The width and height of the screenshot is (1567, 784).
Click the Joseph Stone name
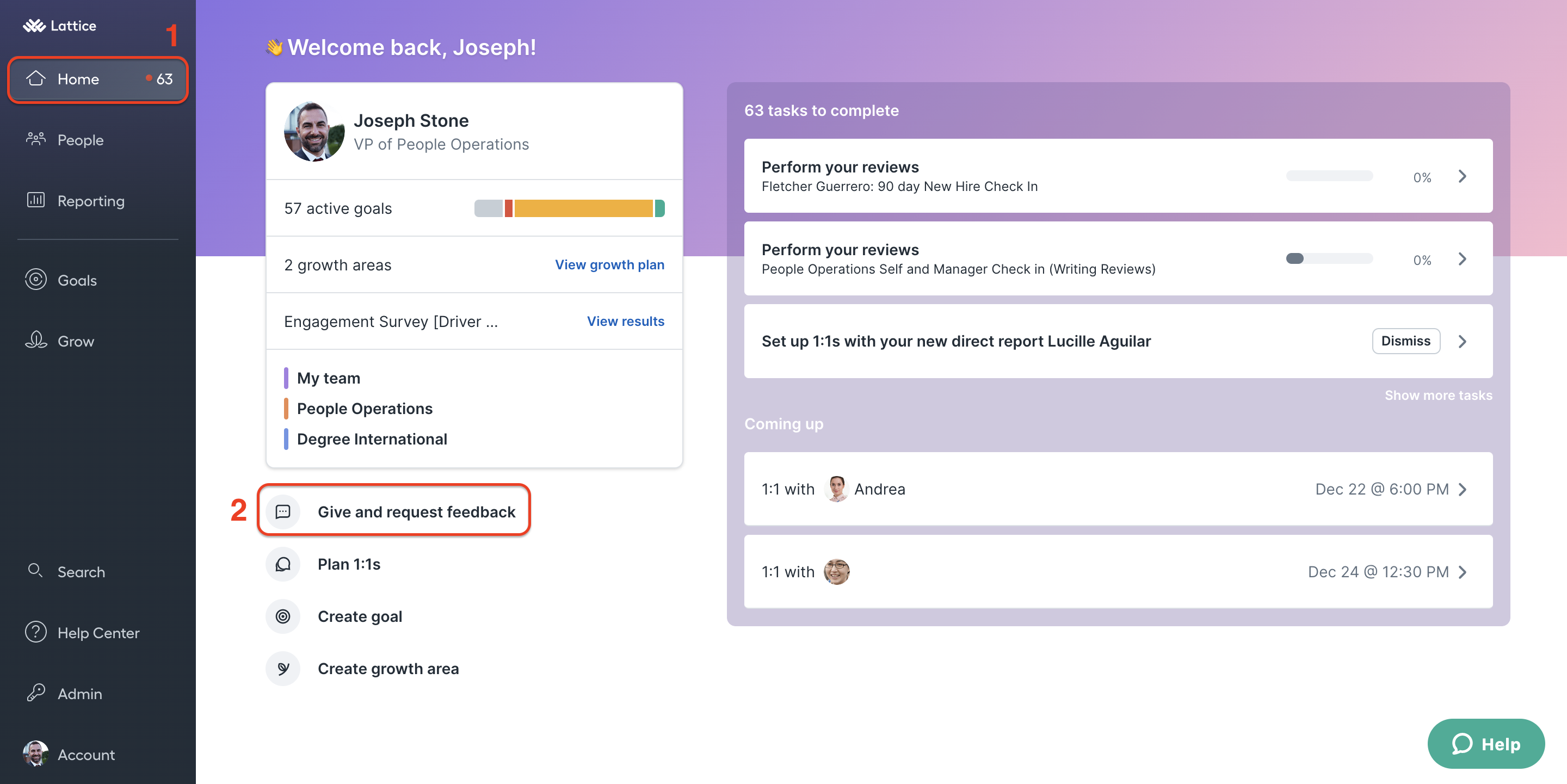tap(411, 120)
